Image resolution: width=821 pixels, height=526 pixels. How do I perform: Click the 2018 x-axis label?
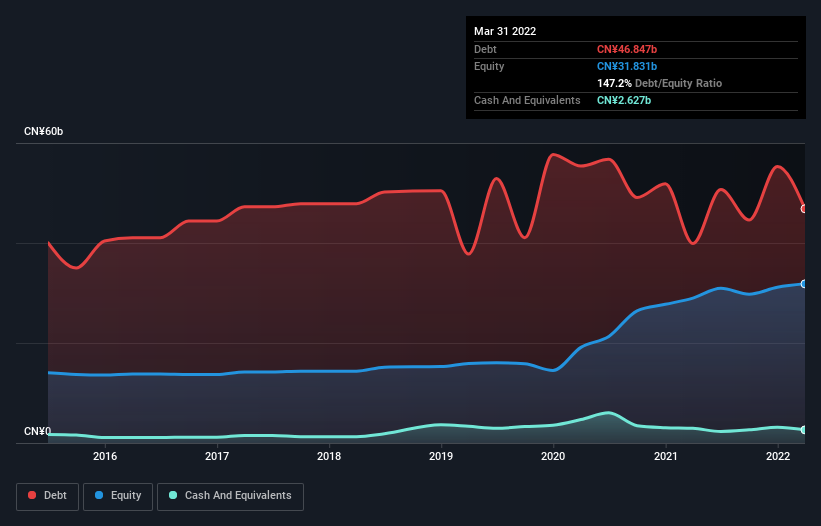329,456
